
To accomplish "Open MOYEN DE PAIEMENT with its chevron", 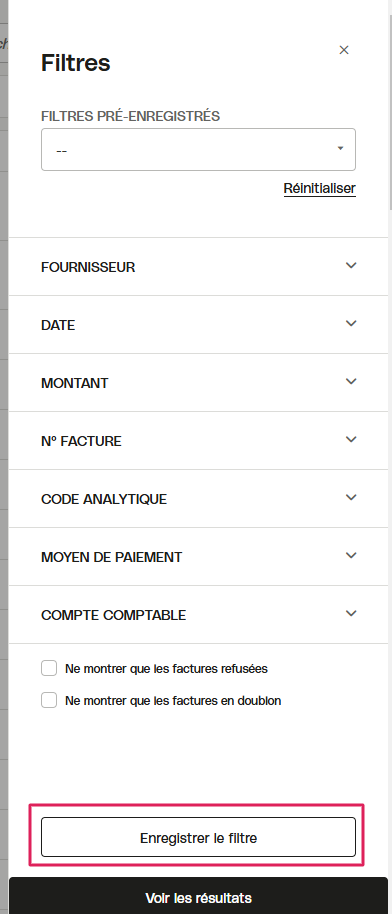I will click(351, 556).
